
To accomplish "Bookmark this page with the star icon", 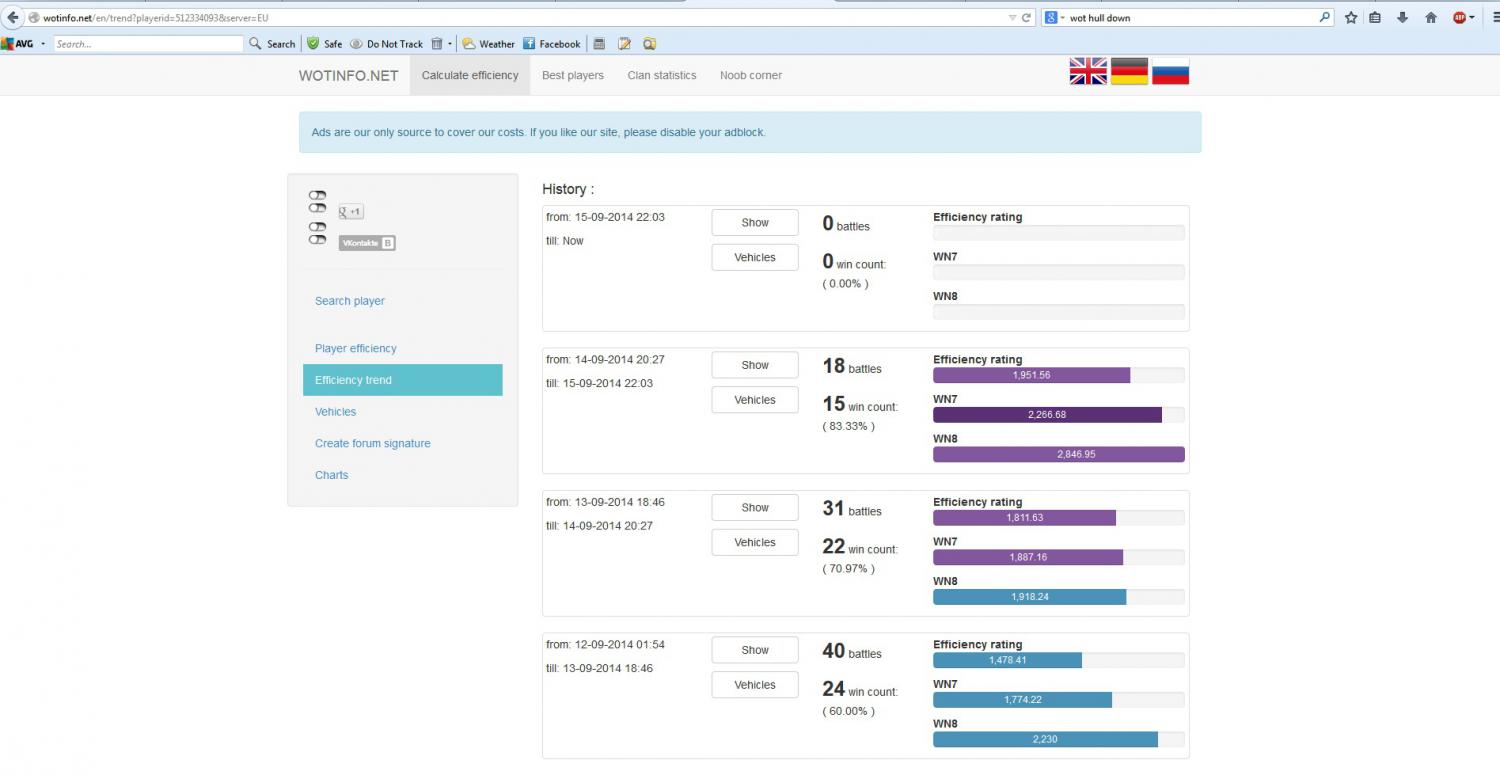I will tap(1351, 17).
